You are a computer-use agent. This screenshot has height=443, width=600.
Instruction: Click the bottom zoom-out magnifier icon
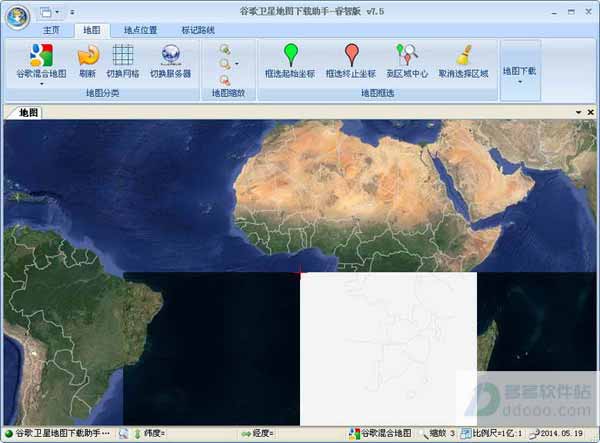click(225, 80)
